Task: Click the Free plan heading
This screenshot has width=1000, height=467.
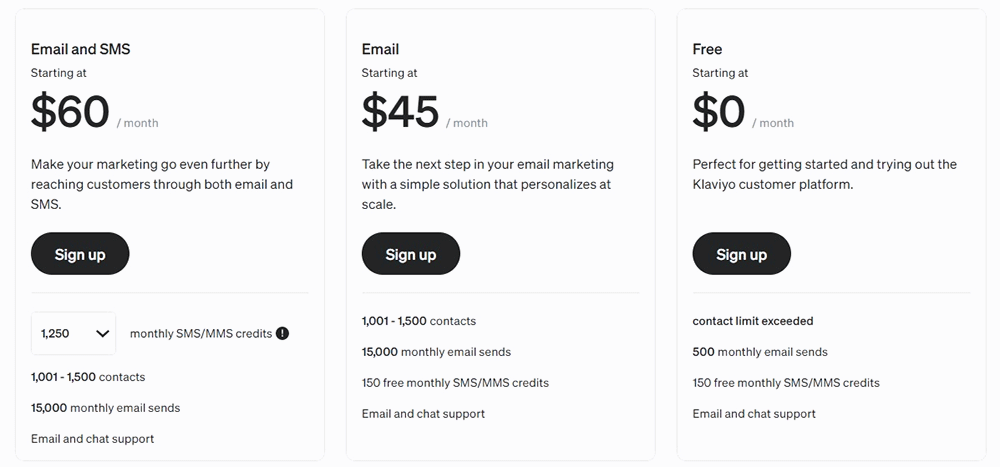Action: [707, 49]
